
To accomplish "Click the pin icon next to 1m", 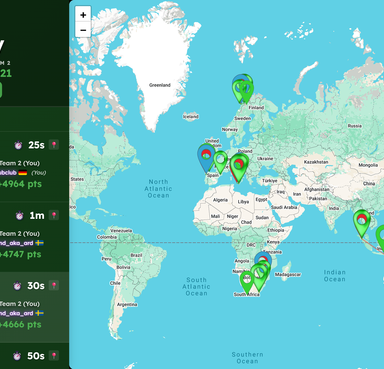I will [54, 215].
